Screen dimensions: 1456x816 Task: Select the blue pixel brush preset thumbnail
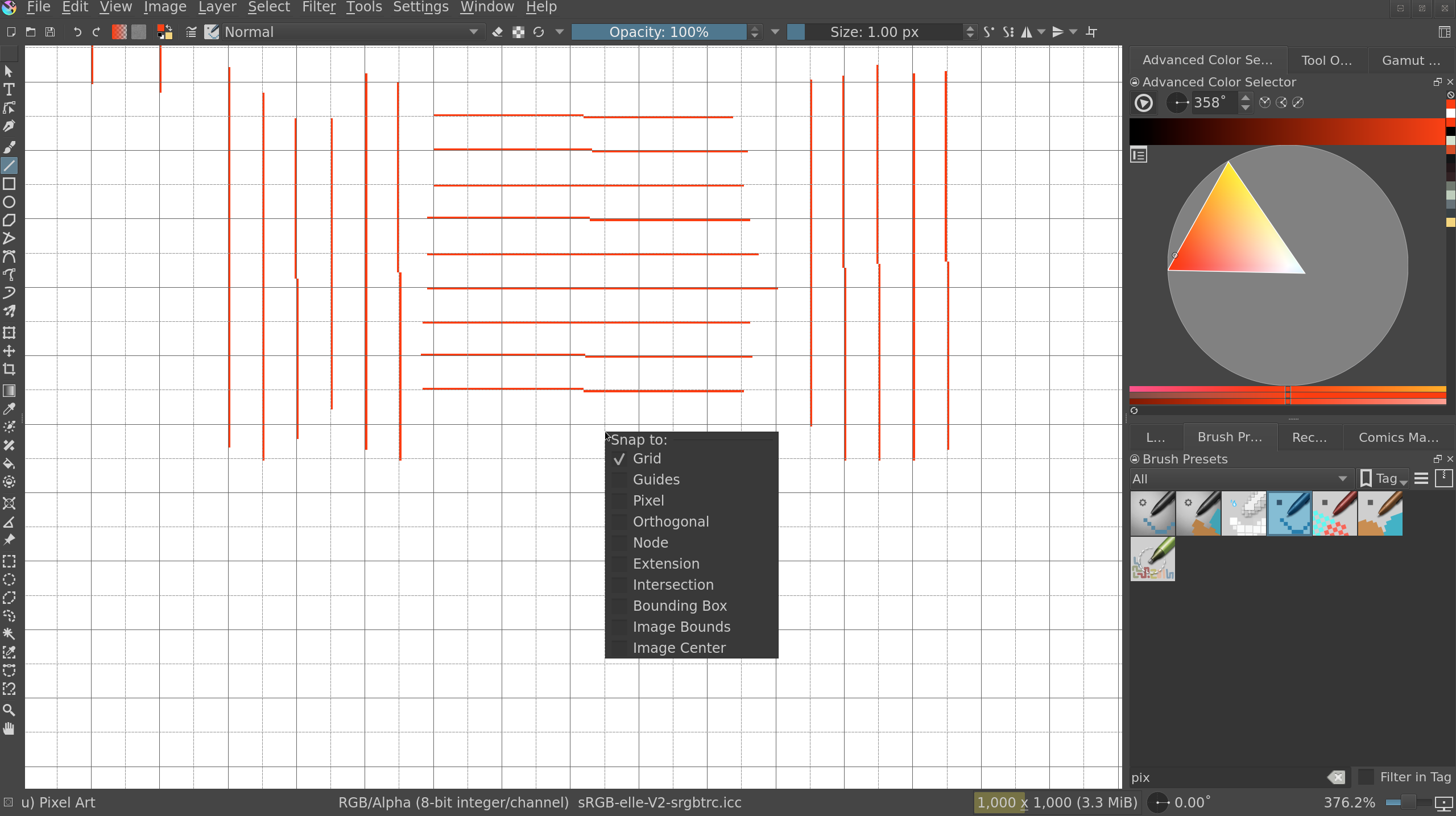pos(1289,513)
